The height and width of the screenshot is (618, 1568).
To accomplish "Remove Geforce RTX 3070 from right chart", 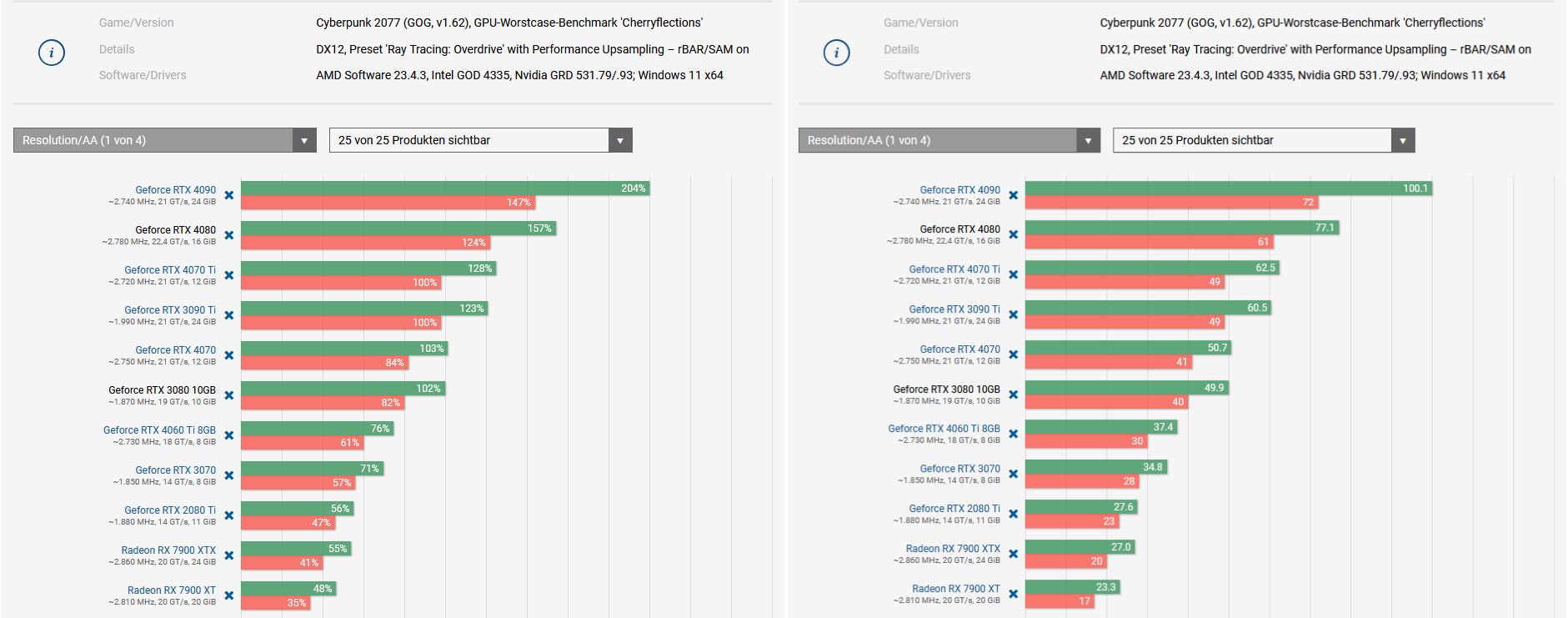I will click(x=1014, y=474).
